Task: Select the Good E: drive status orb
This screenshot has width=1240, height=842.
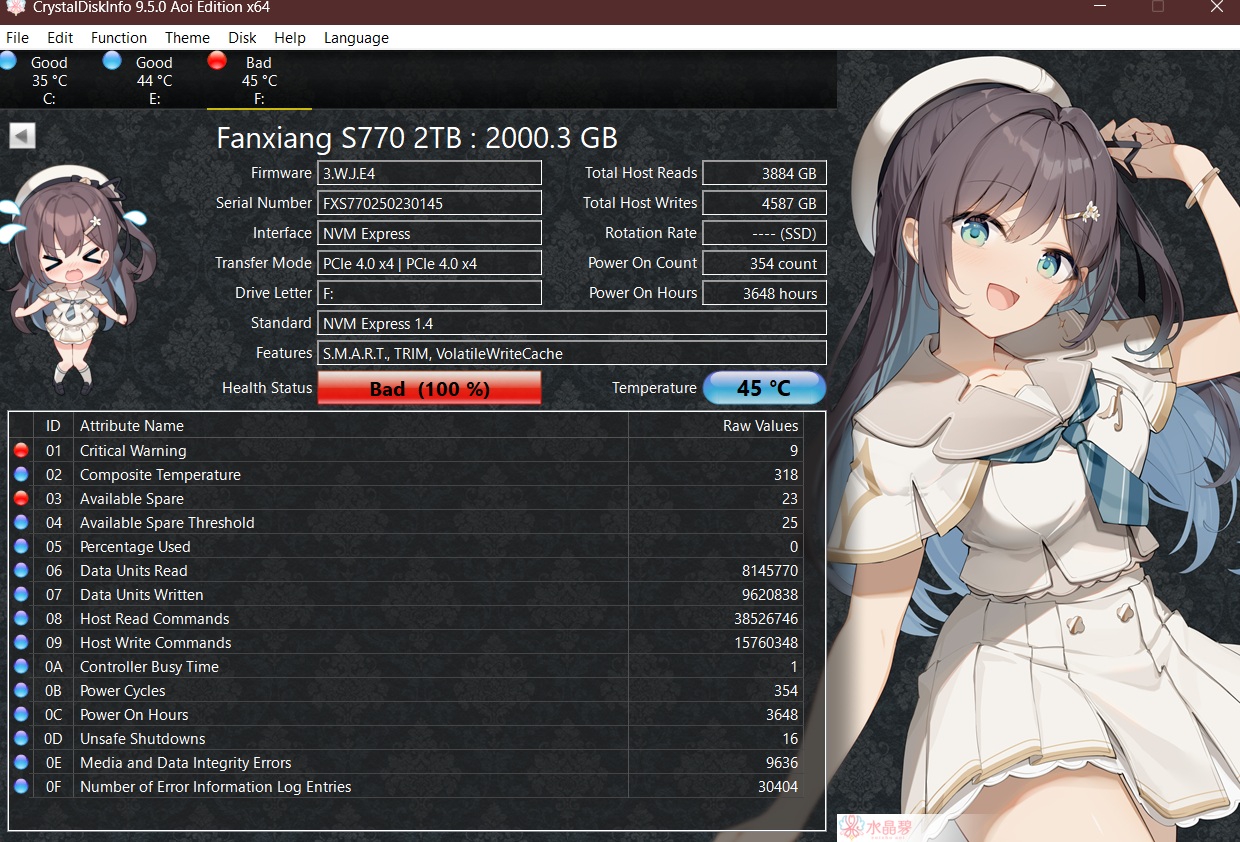Action: (x=112, y=61)
